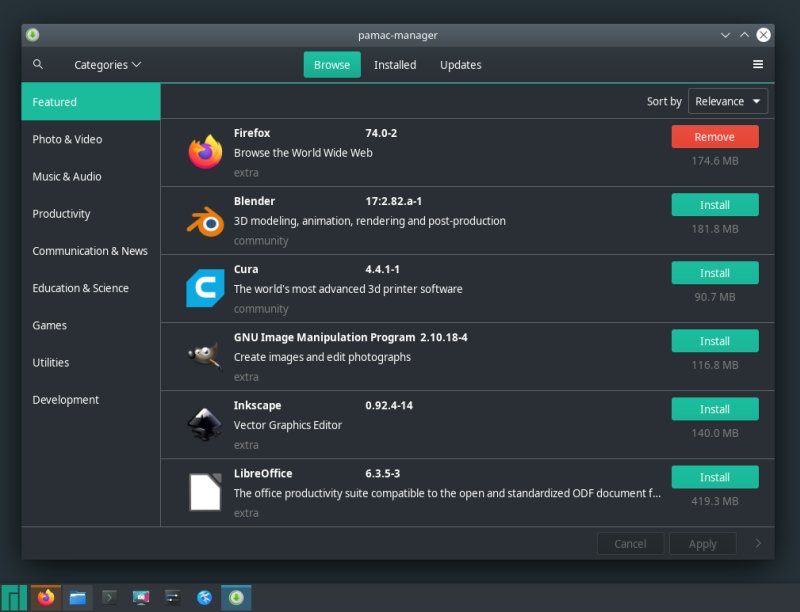Open the Categories dropdown
Image resolution: width=800 pixels, height=612 pixels.
coord(107,64)
